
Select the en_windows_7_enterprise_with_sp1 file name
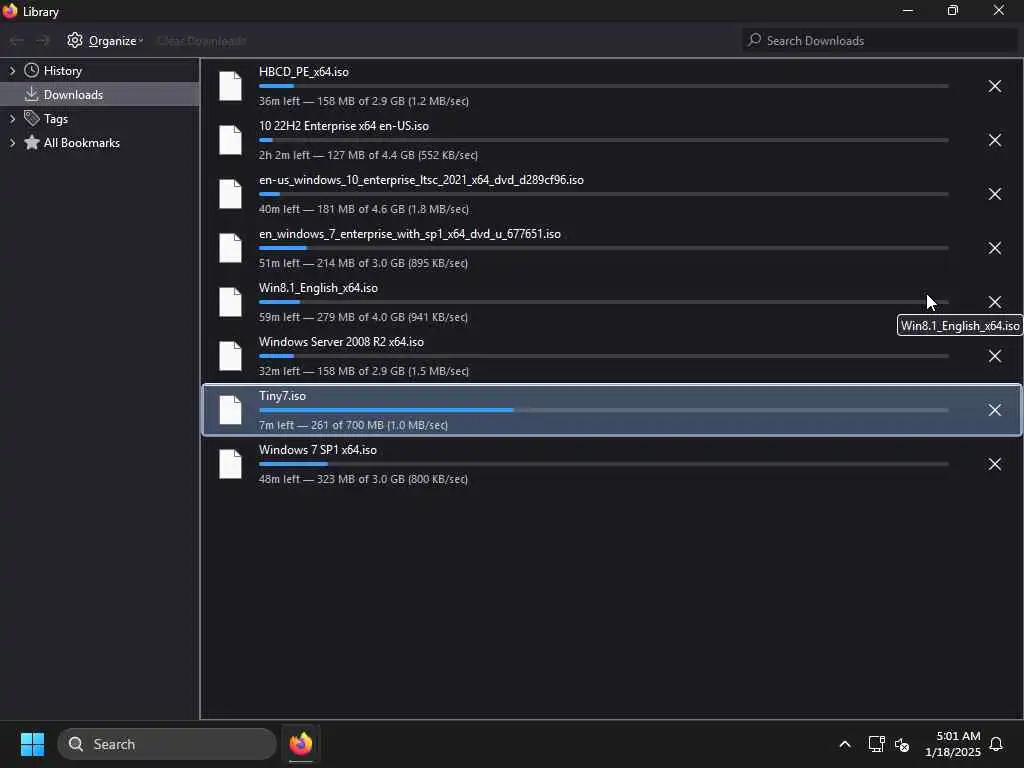coord(409,234)
